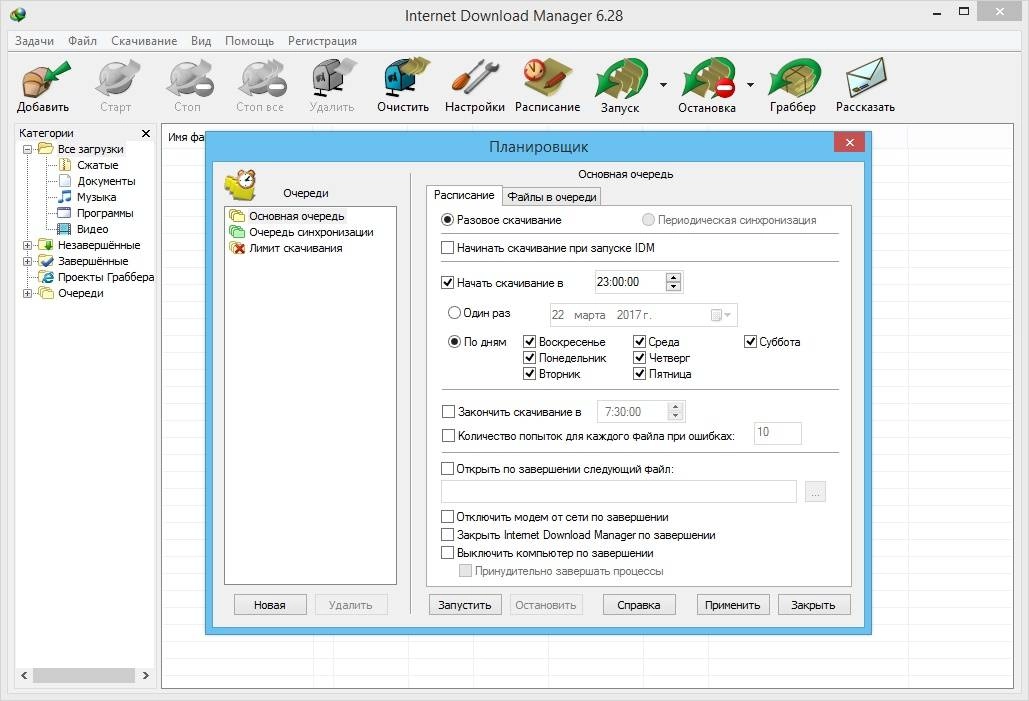Image resolution: width=1029 pixels, height=701 pixels.
Task: Uncheck Суббота day checkbox
Action: tap(751, 341)
